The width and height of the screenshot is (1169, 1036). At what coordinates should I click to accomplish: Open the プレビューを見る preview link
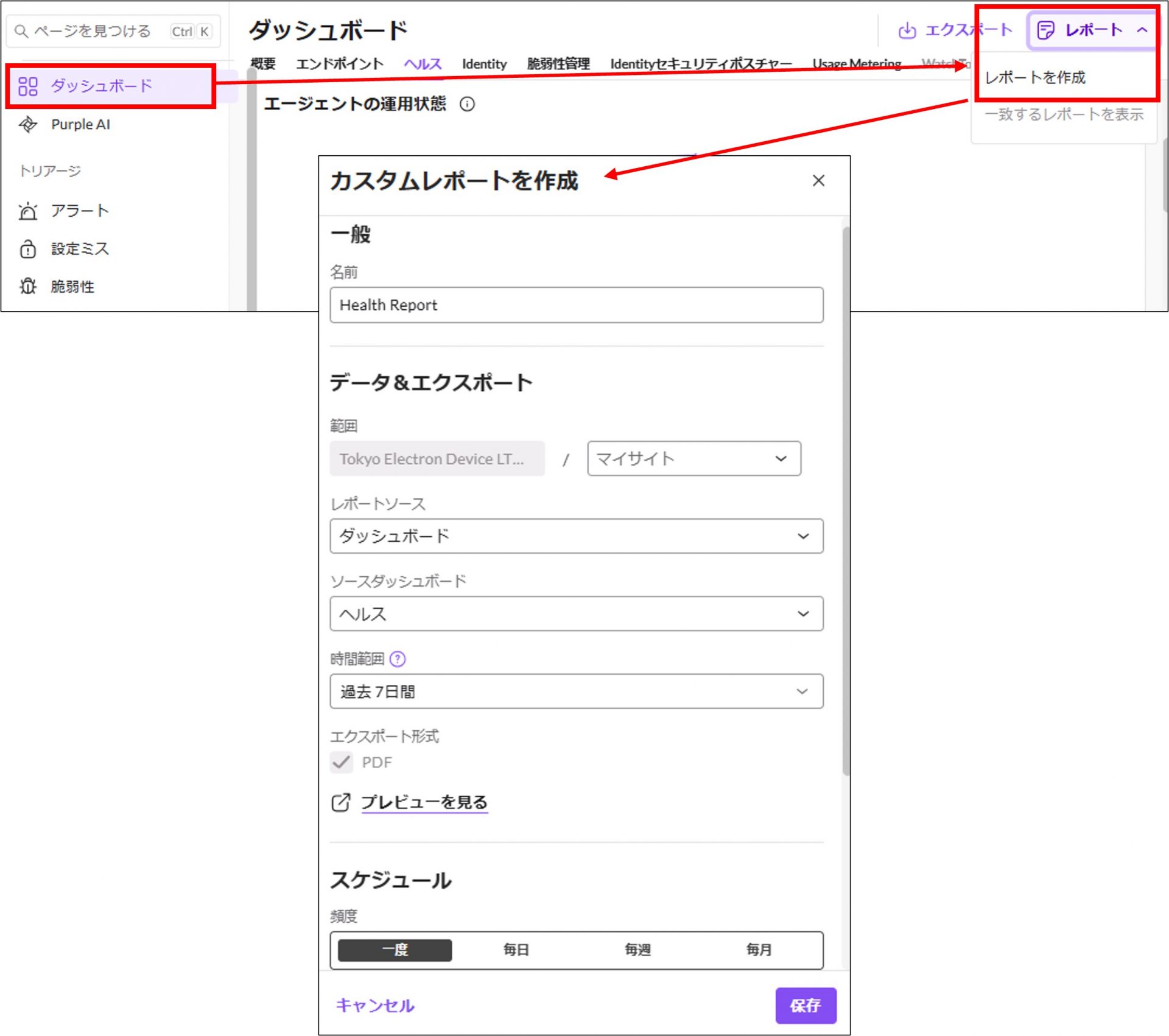[x=424, y=802]
